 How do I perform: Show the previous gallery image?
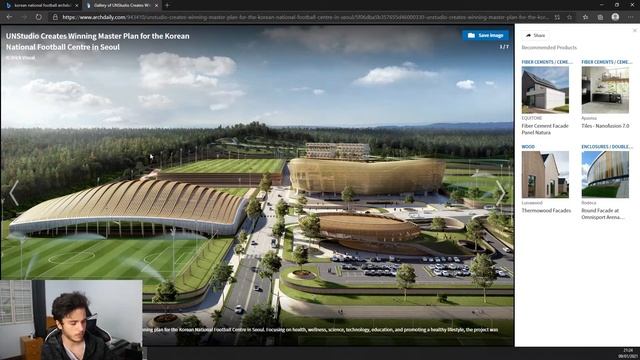coord(14,192)
